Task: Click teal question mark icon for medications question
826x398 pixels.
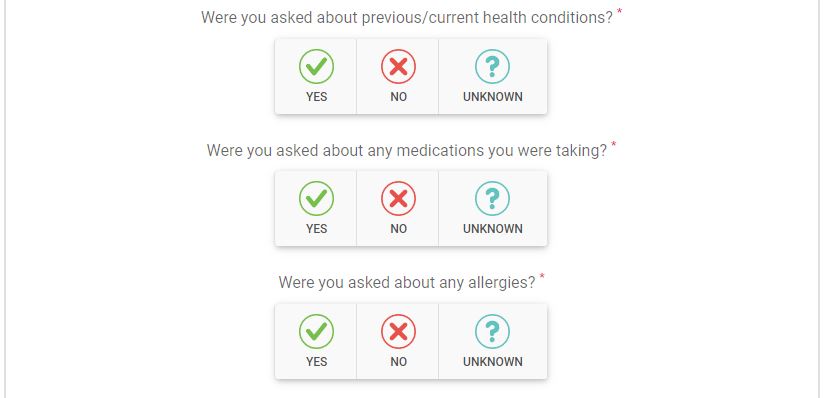Action: 493,198
